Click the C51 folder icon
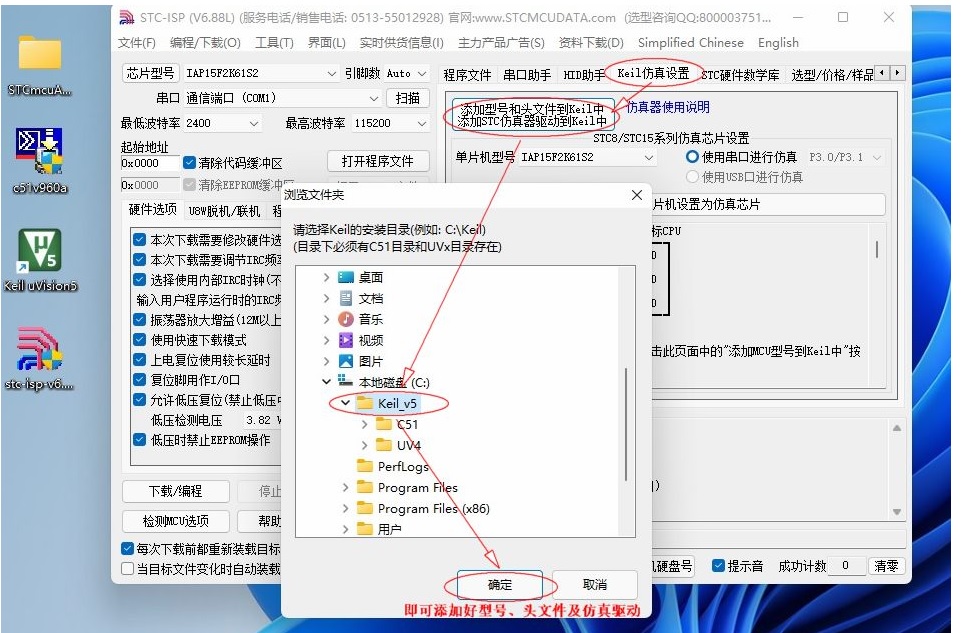This screenshot has width=966, height=633. click(384, 424)
